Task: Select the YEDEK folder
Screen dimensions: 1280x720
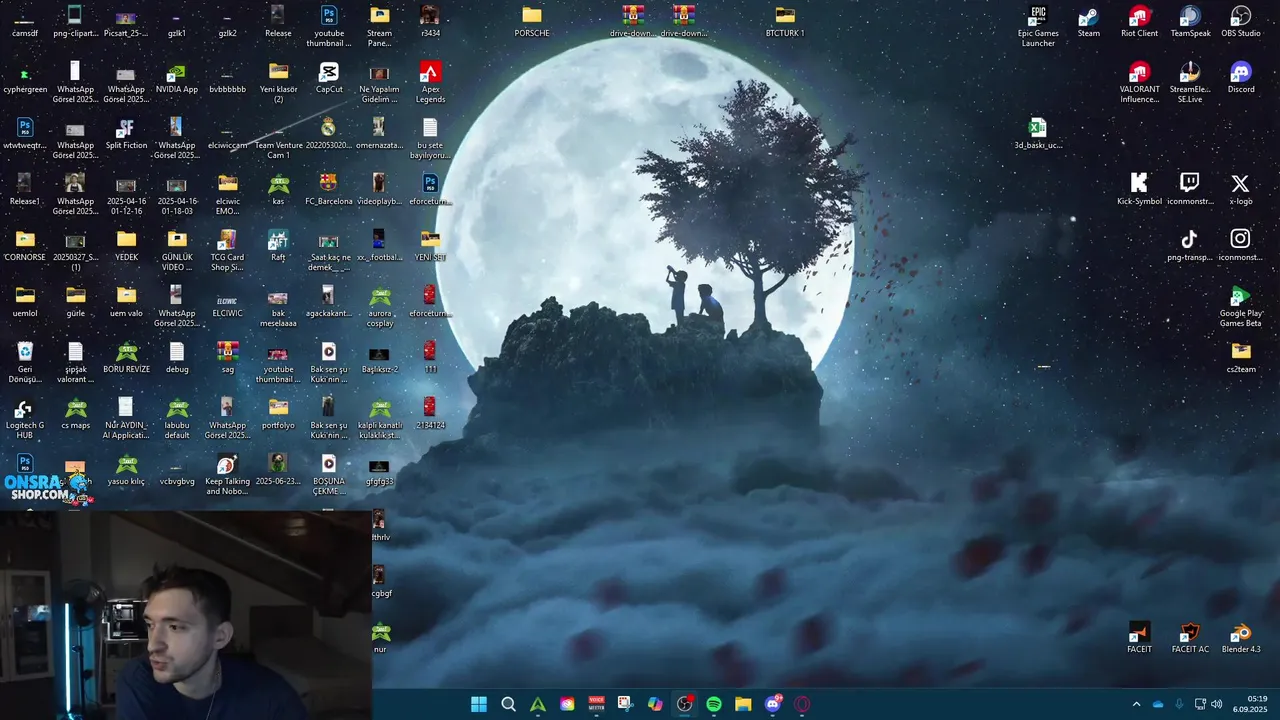Action: pos(126,246)
